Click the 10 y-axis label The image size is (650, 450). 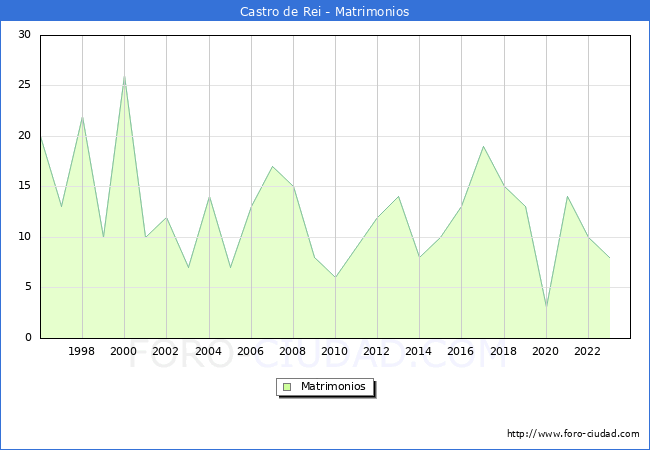coord(24,237)
